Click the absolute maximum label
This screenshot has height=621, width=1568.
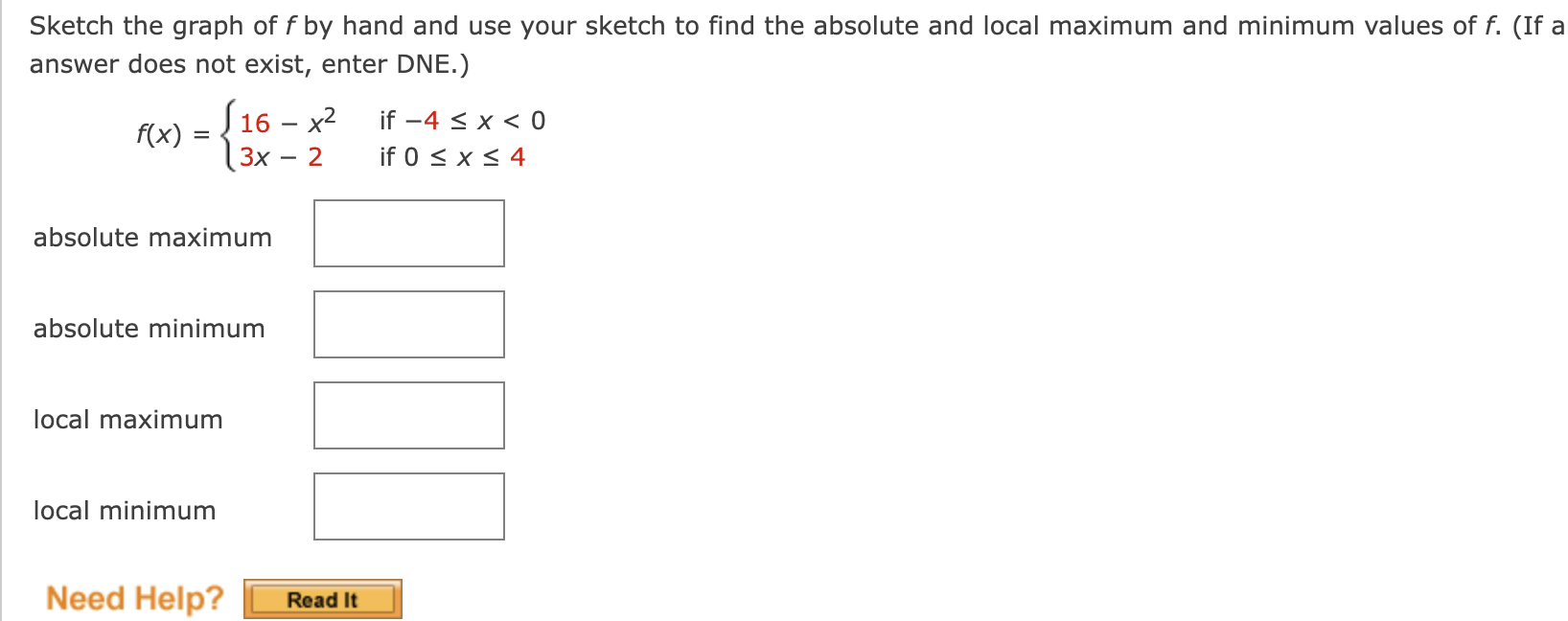click(151, 238)
